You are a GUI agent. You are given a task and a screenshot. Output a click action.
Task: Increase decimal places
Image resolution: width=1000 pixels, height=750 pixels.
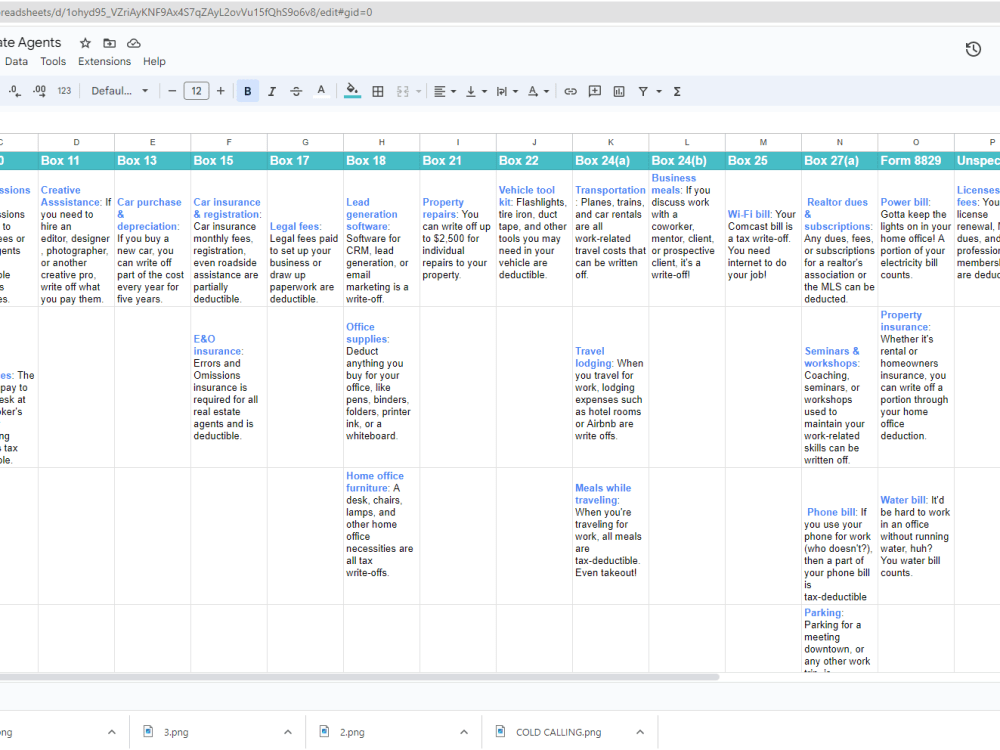40,91
